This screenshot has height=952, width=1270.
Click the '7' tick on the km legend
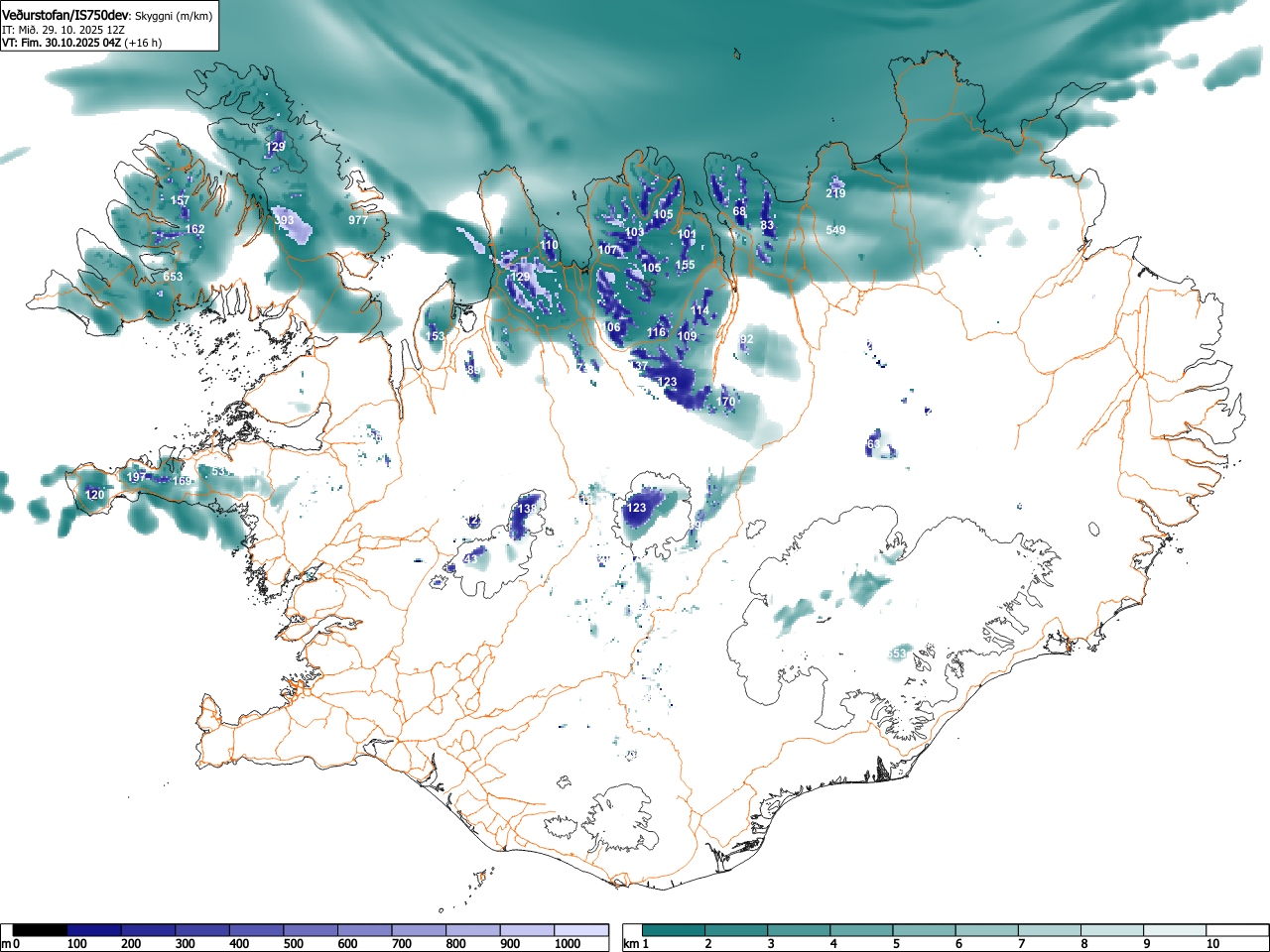coord(1021,944)
